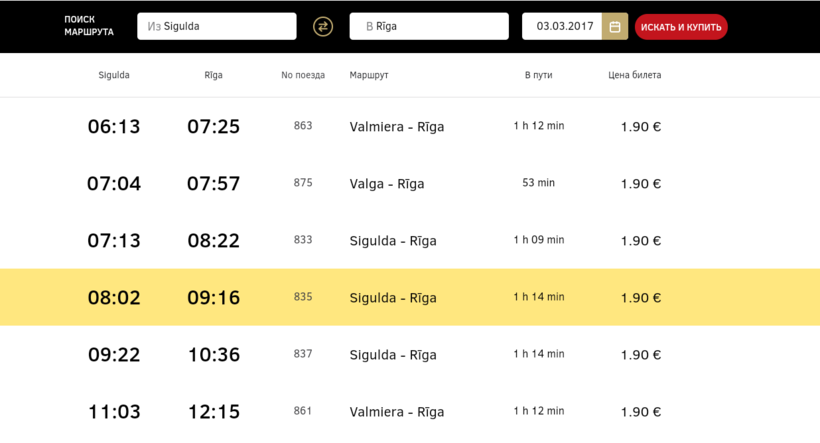Click the Маршрут column header
Image resolution: width=820 pixels, height=443 pixels.
pos(369,75)
